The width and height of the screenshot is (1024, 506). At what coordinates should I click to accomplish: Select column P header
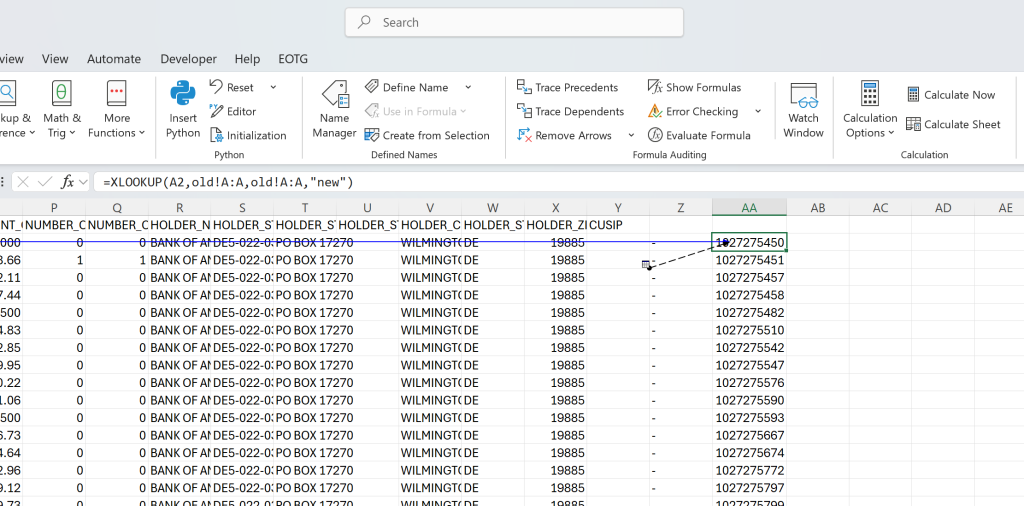coord(54,208)
